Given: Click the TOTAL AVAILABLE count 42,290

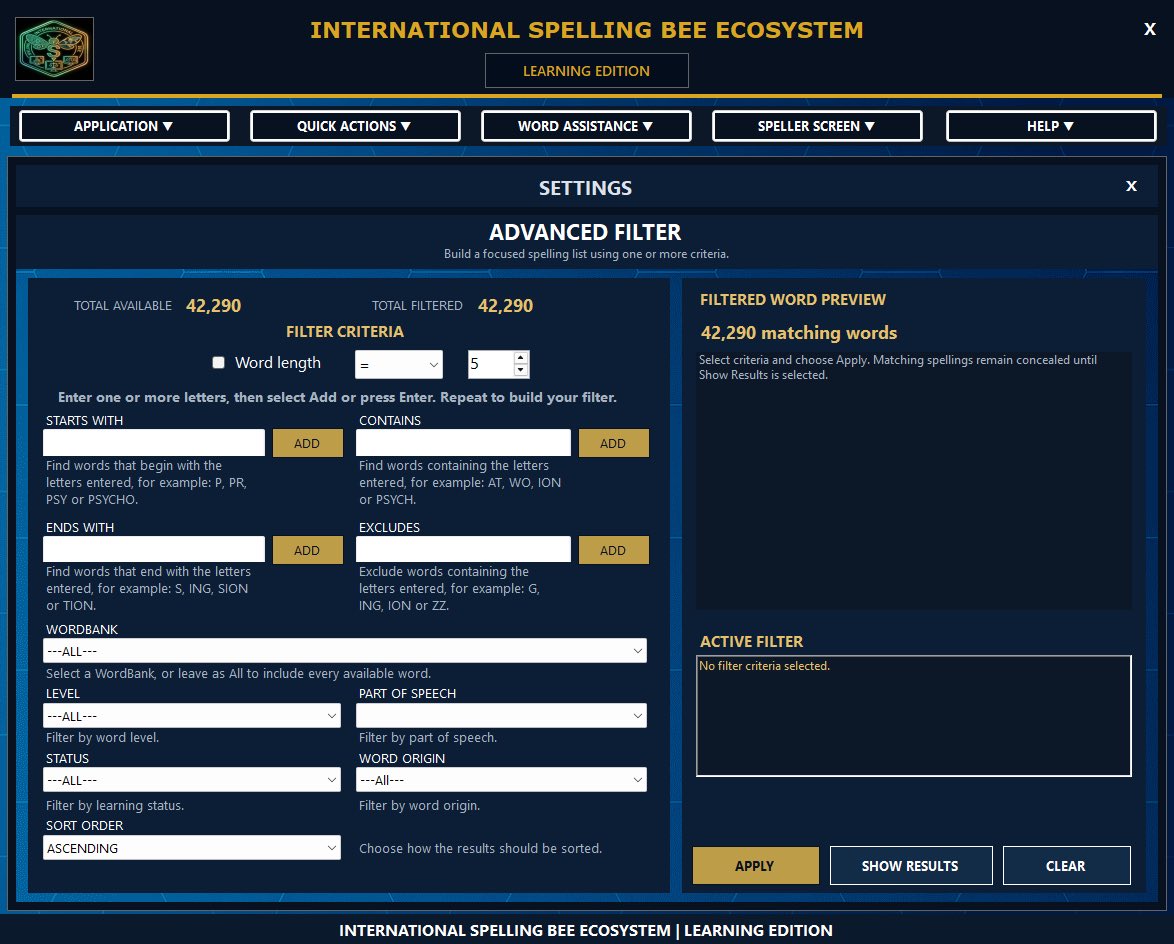Looking at the screenshot, I should (x=213, y=305).
